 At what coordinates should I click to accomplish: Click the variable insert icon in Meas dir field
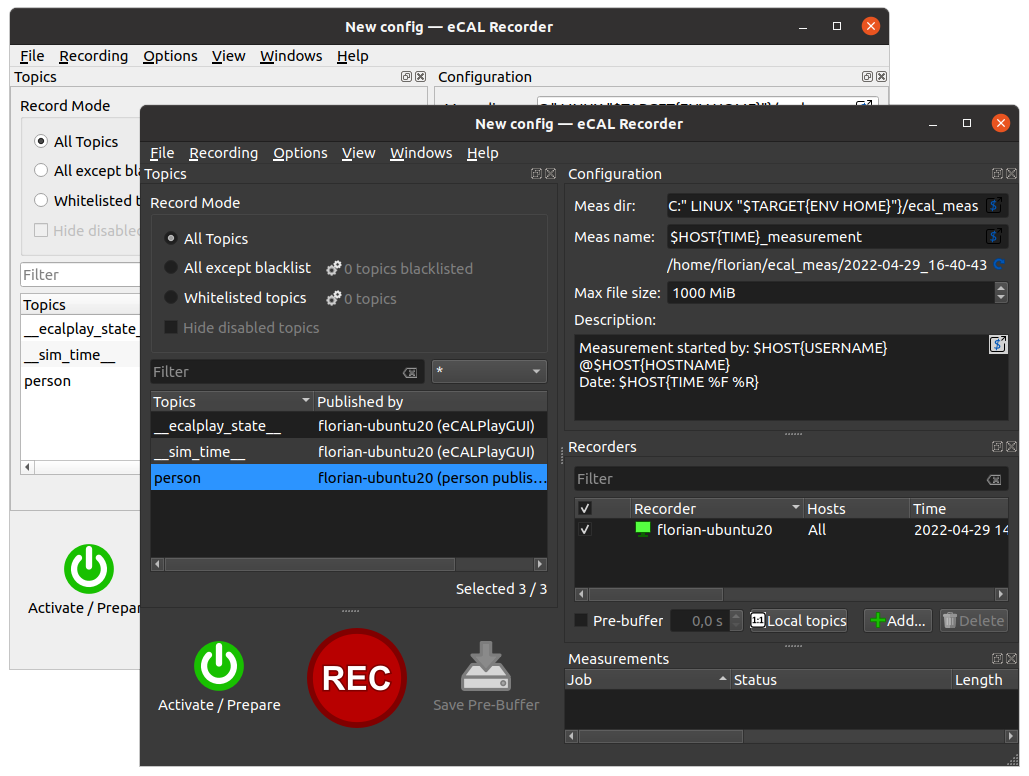994,206
